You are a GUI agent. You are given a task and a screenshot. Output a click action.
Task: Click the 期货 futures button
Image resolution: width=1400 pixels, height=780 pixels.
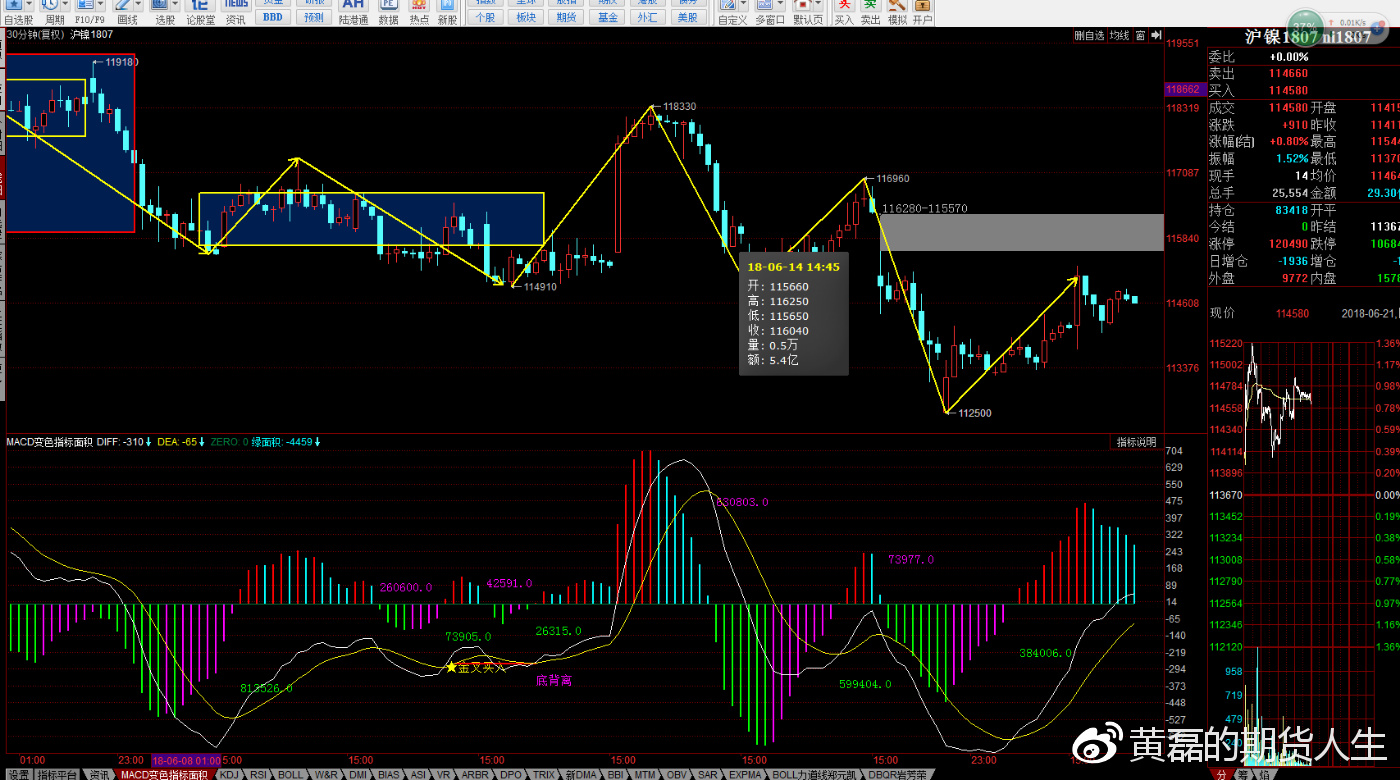click(x=567, y=18)
